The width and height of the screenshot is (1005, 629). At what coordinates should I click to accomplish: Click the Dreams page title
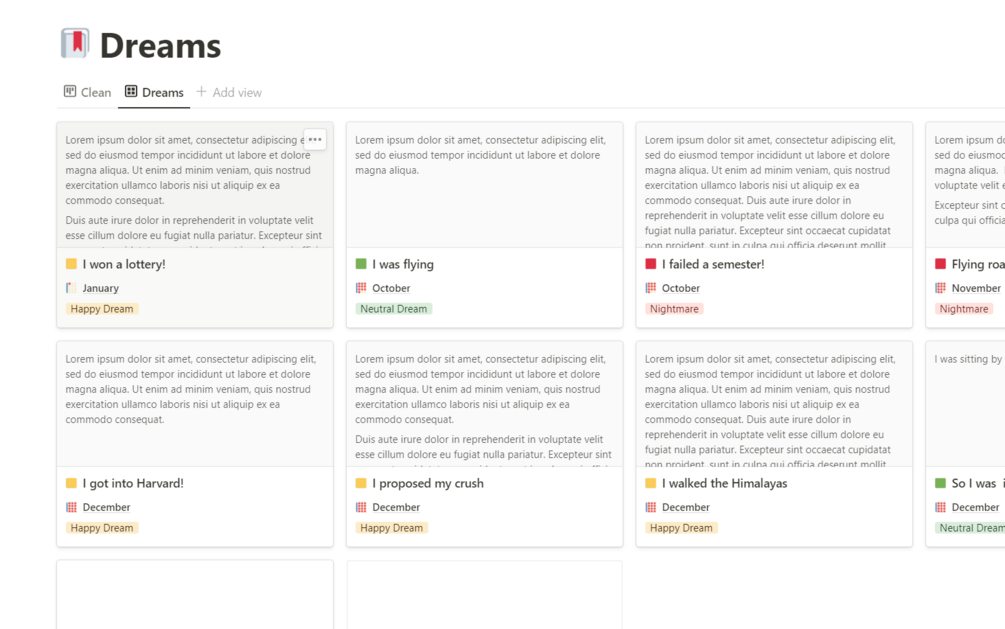coord(160,46)
